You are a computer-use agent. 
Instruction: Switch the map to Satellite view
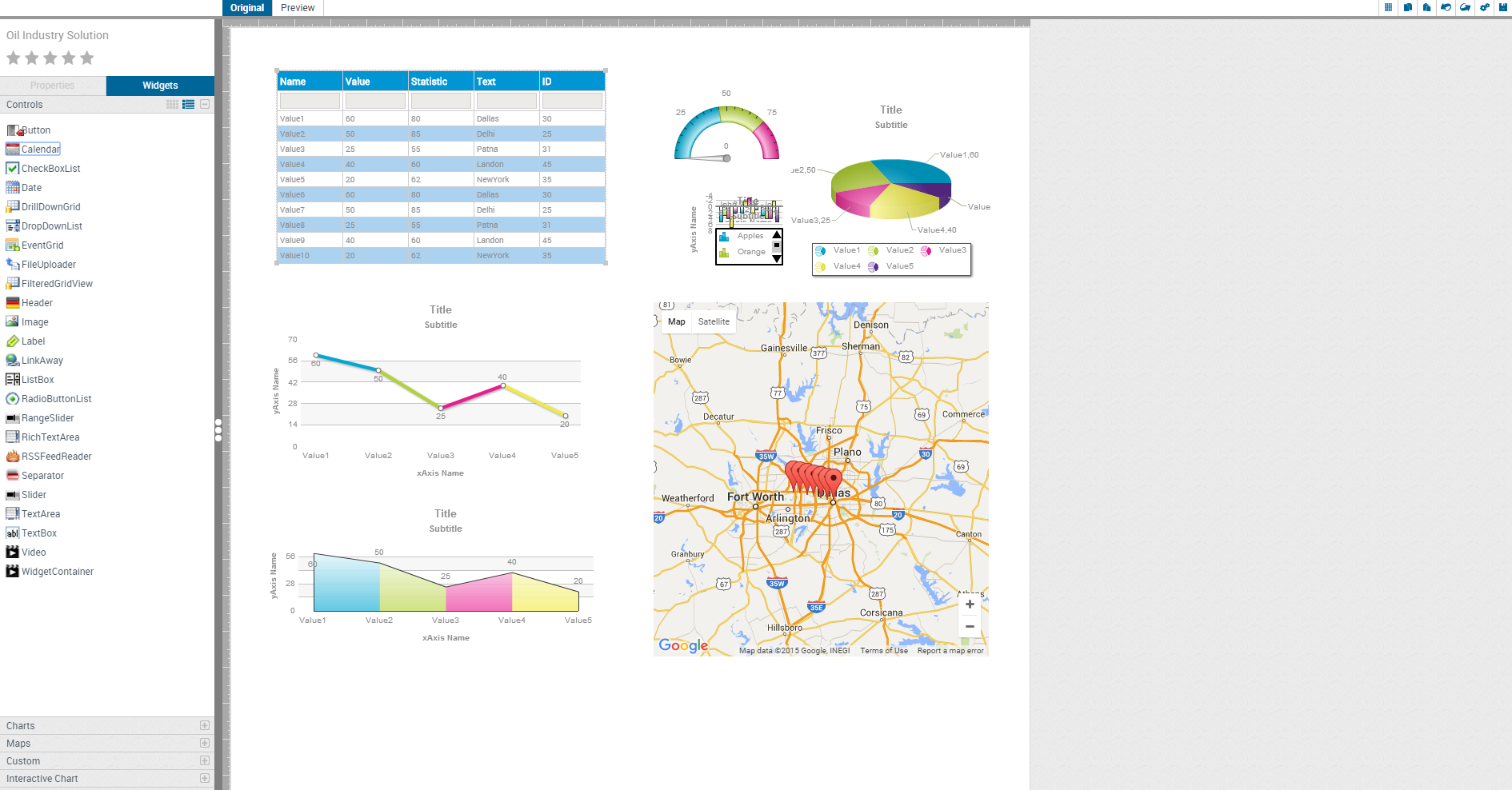(x=713, y=321)
